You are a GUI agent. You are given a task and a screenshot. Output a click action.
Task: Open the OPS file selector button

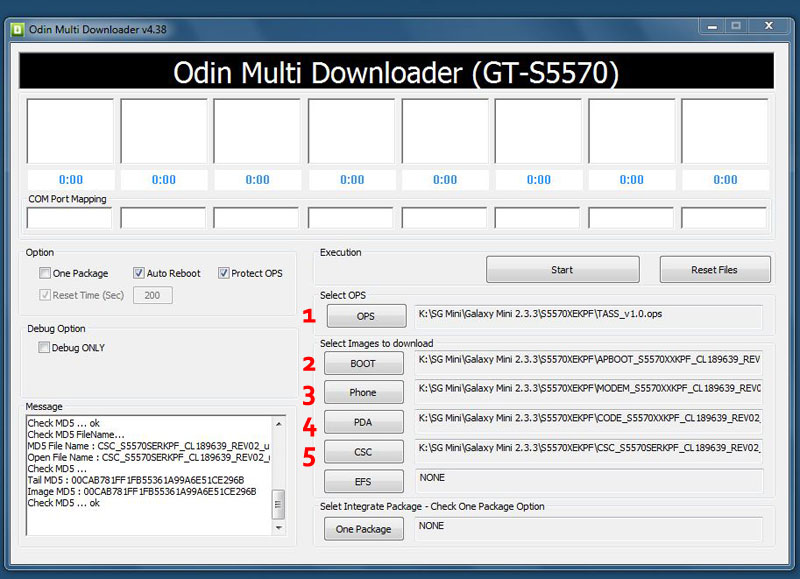(x=366, y=316)
